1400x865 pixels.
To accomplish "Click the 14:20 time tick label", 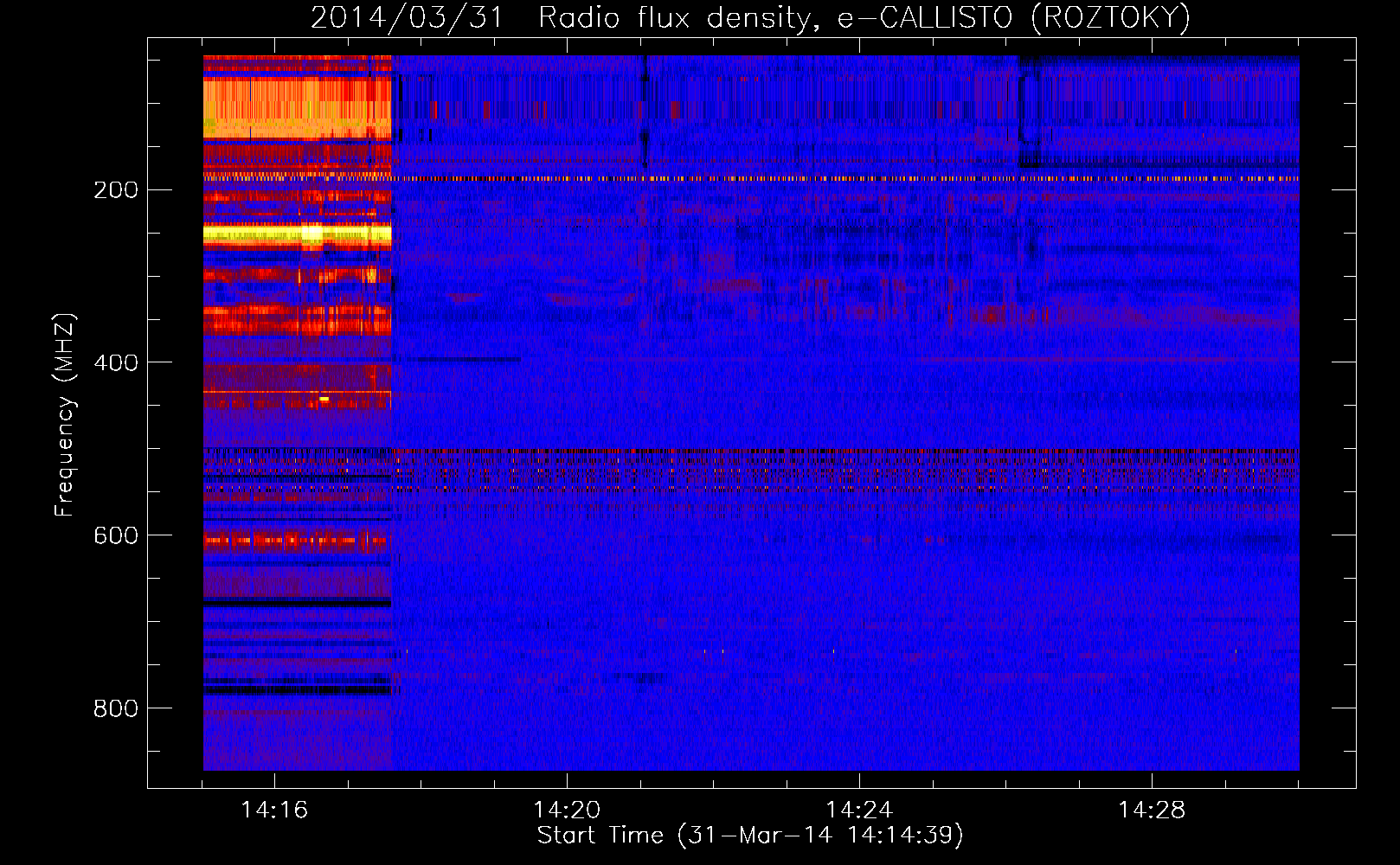I will point(567,811).
